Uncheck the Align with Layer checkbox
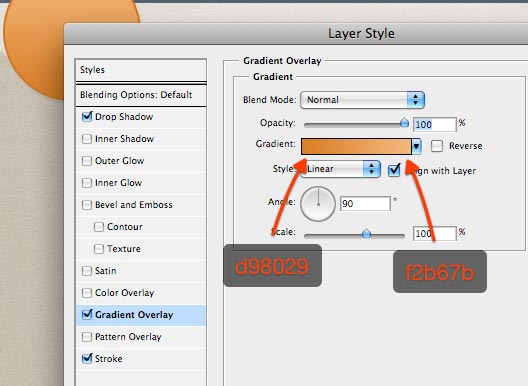This screenshot has width=528, height=386. tap(394, 170)
